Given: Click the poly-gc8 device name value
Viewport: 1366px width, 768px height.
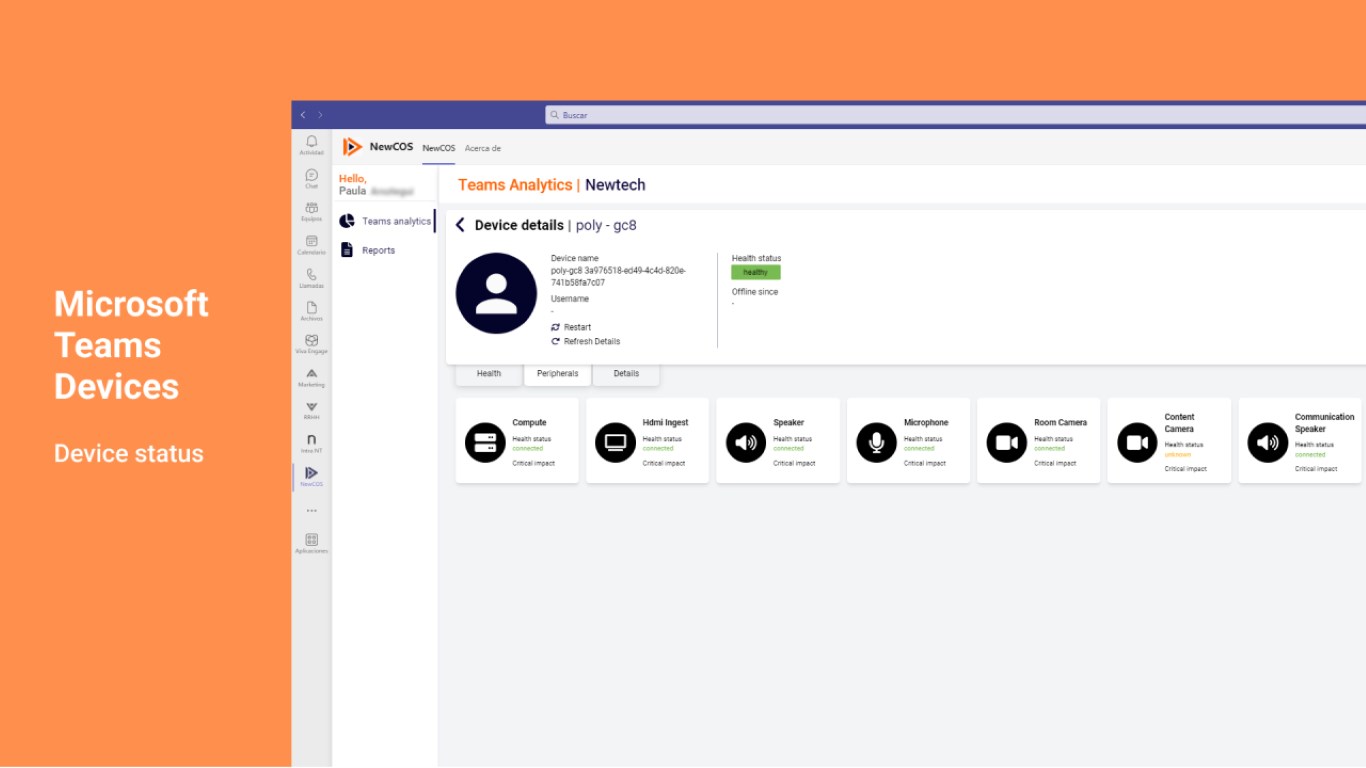Looking at the screenshot, I should (x=618, y=277).
